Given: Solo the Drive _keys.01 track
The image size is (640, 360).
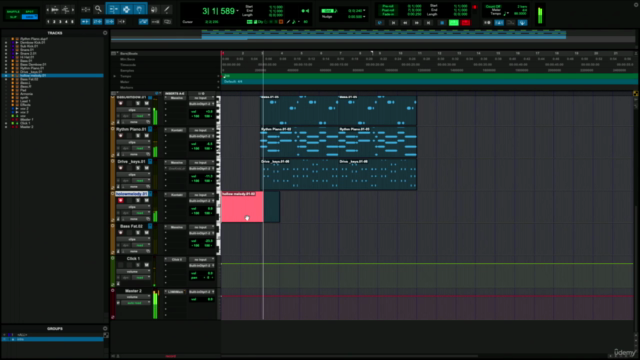Looking at the screenshot, I should pyautogui.click(x=138, y=168).
